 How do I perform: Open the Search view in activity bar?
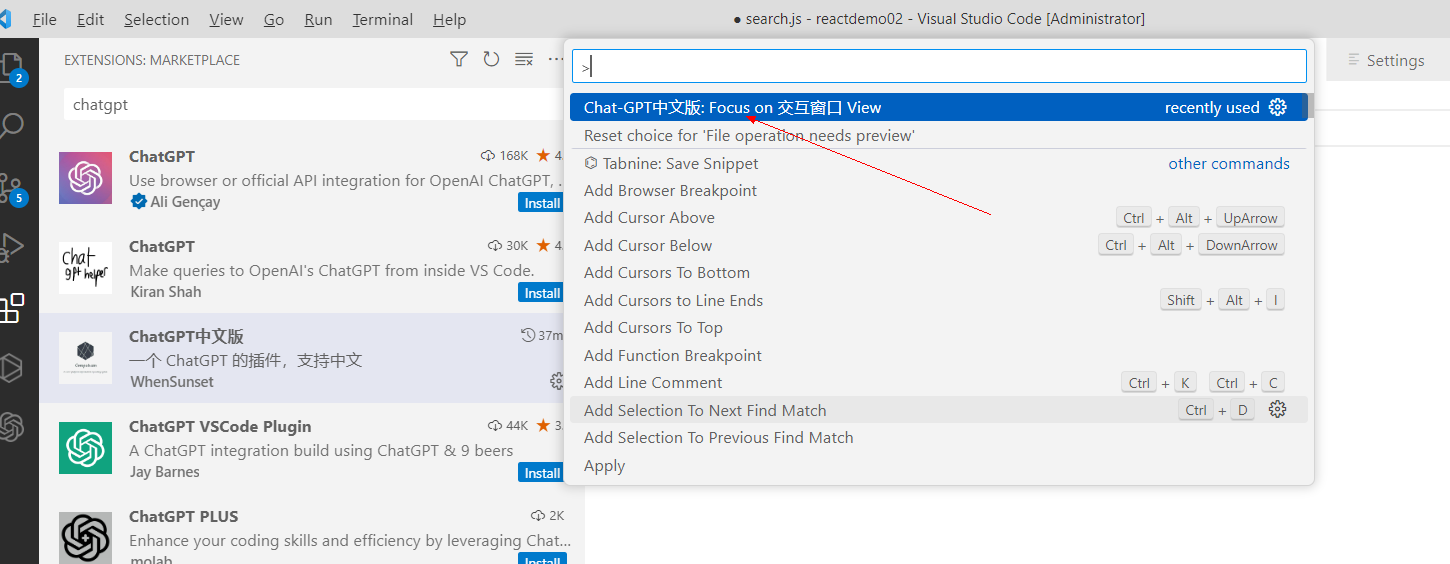[x=12, y=126]
